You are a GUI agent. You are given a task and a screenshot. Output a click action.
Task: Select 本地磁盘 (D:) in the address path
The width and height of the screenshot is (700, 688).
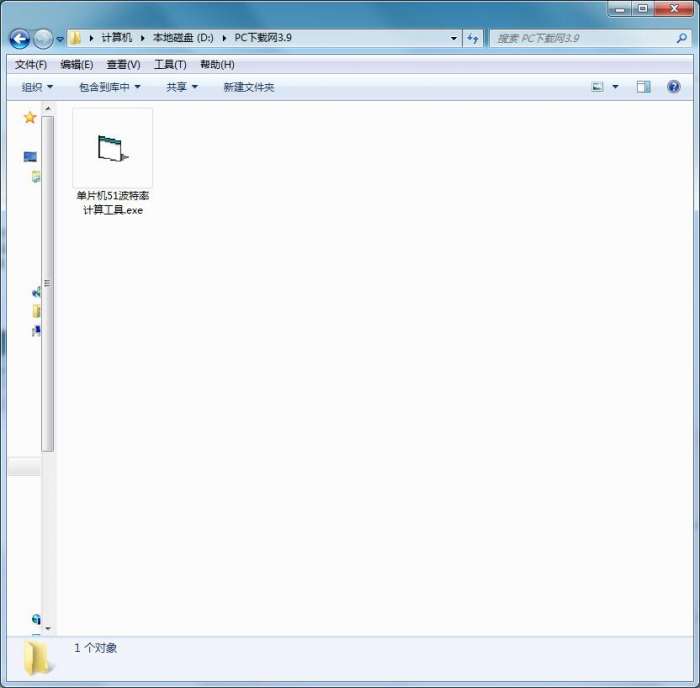click(183, 38)
